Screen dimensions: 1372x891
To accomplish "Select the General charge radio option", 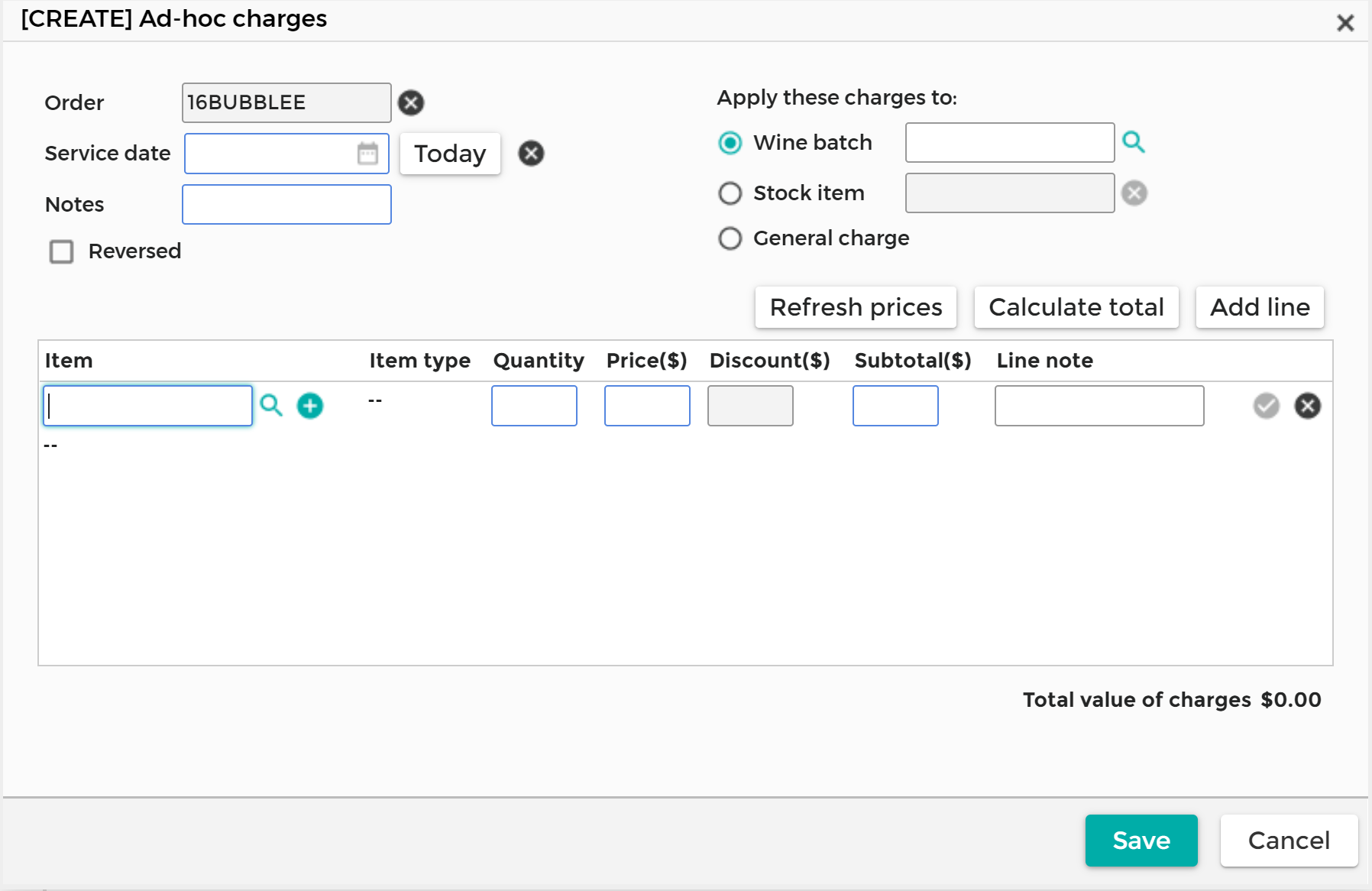I will 730,238.
